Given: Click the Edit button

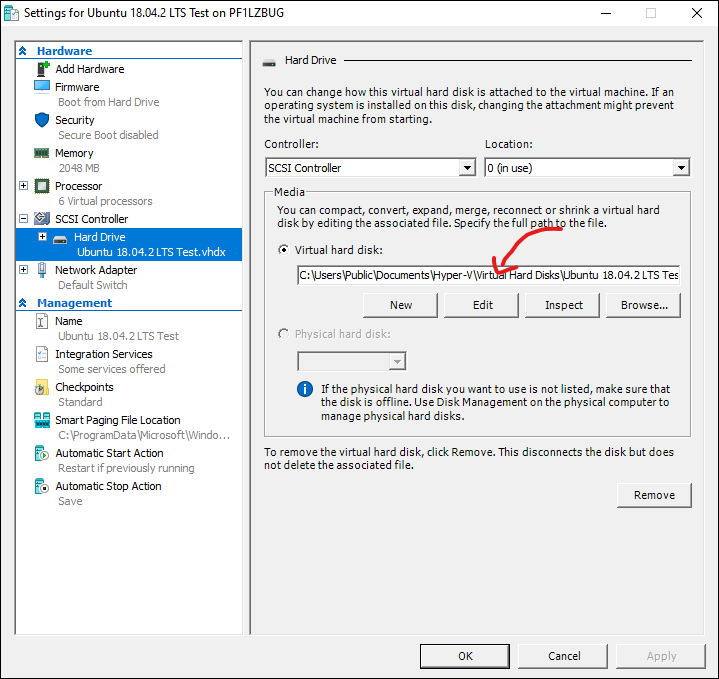Looking at the screenshot, I should (481, 305).
